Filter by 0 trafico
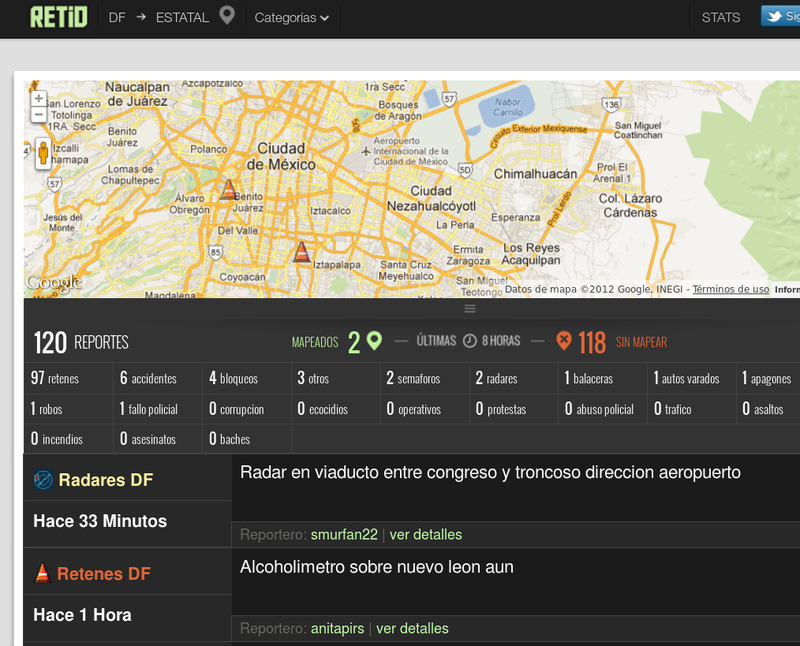This screenshot has height=646, width=800. tap(692, 409)
